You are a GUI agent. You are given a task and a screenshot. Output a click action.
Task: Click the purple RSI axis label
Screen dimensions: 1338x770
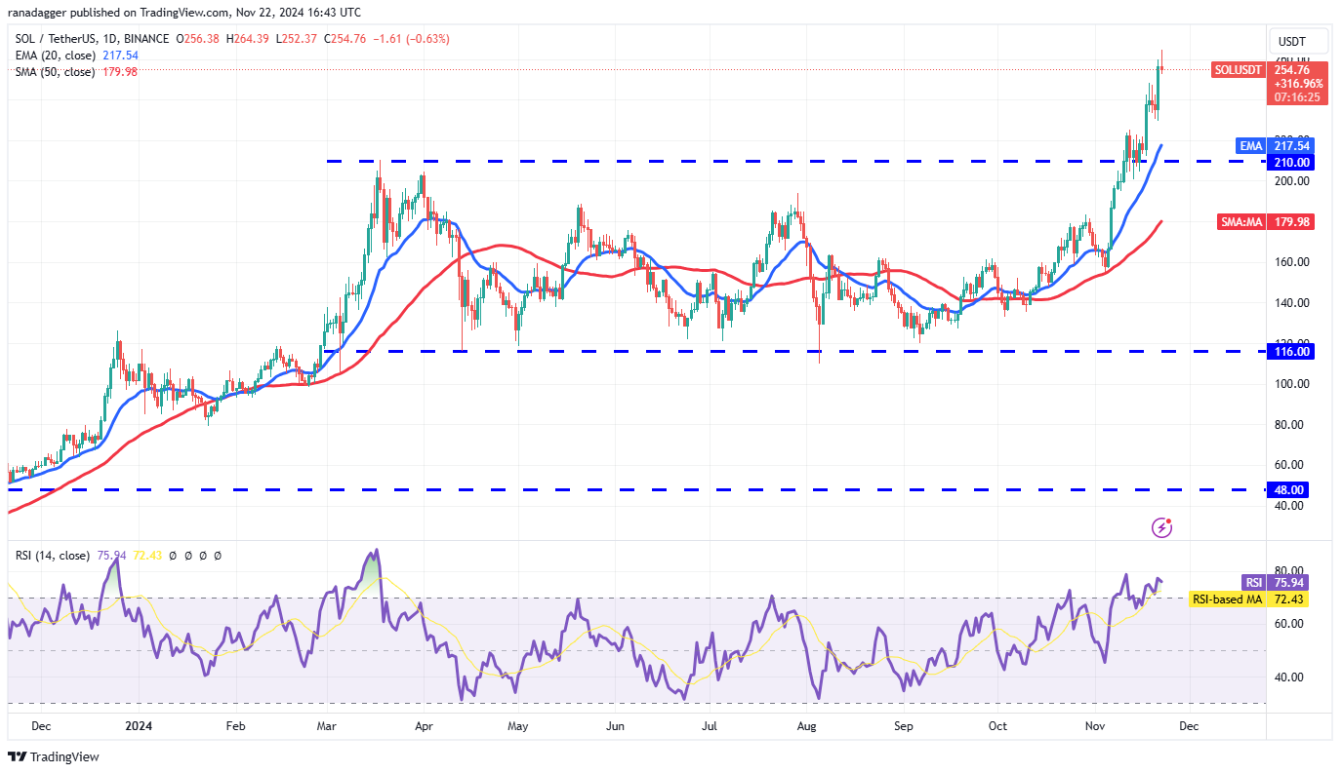(1252, 583)
